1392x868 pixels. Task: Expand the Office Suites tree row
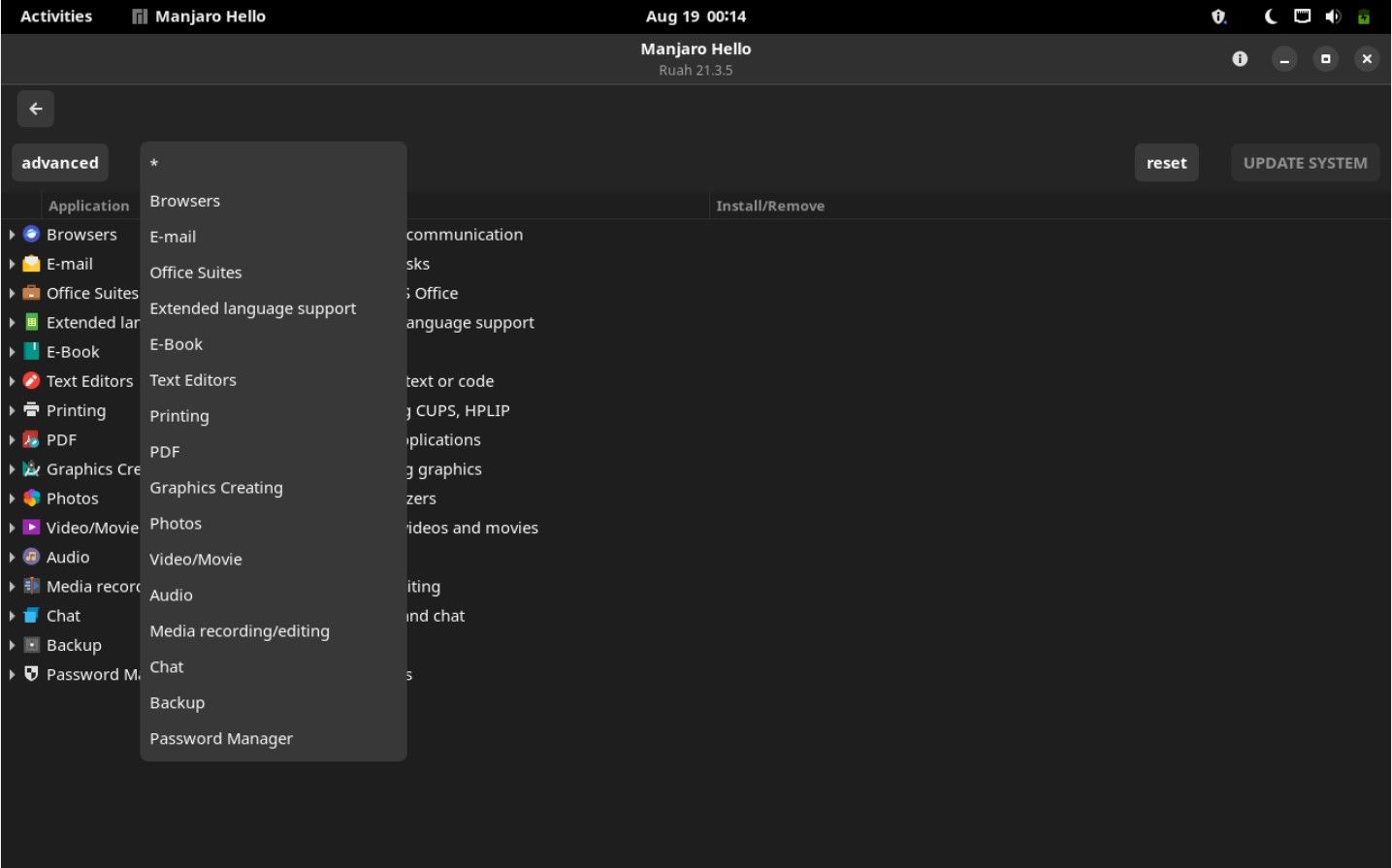coord(12,293)
